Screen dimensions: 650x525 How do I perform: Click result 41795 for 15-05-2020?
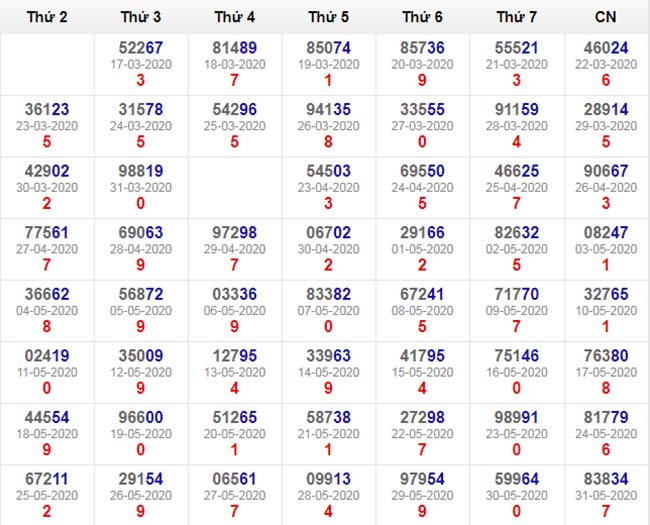click(422, 356)
